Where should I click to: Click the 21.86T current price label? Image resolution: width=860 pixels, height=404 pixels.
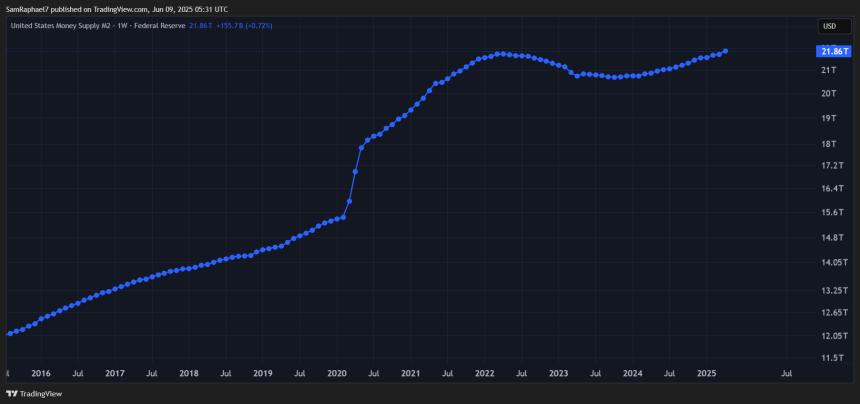(x=834, y=51)
